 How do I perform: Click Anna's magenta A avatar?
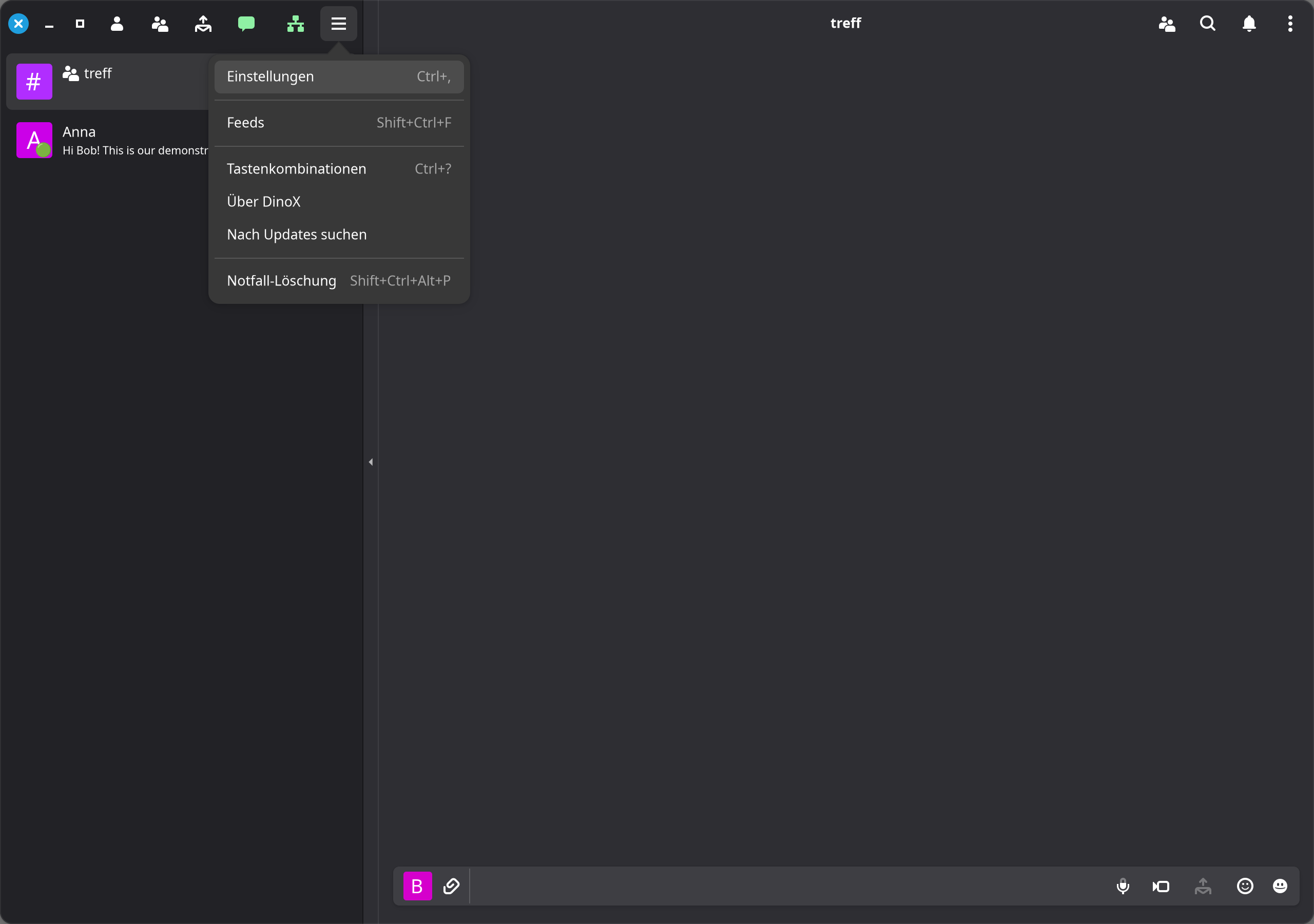[34, 140]
